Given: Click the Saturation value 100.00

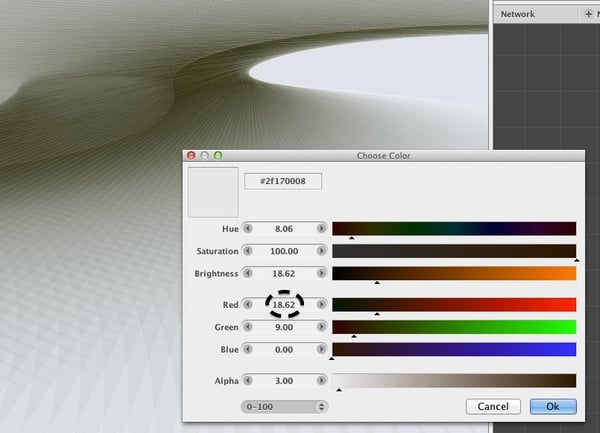Looking at the screenshot, I should pos(284,251).
